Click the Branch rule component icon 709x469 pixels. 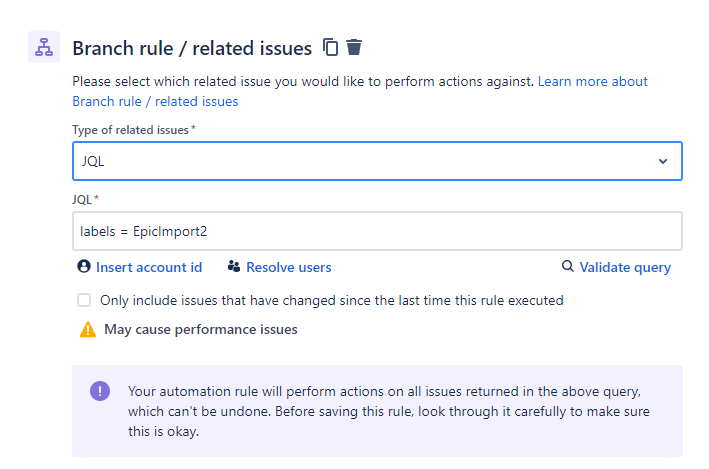pos(44,47)
